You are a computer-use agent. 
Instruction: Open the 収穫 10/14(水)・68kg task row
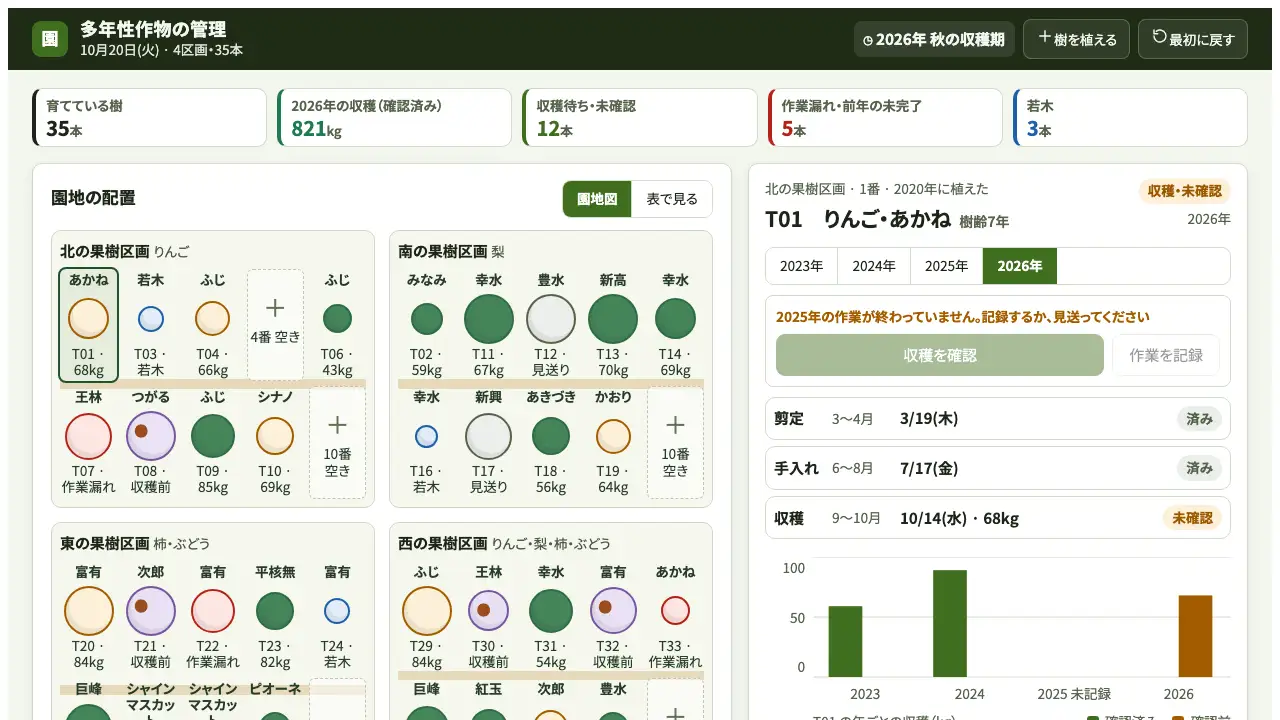[998, 518]
